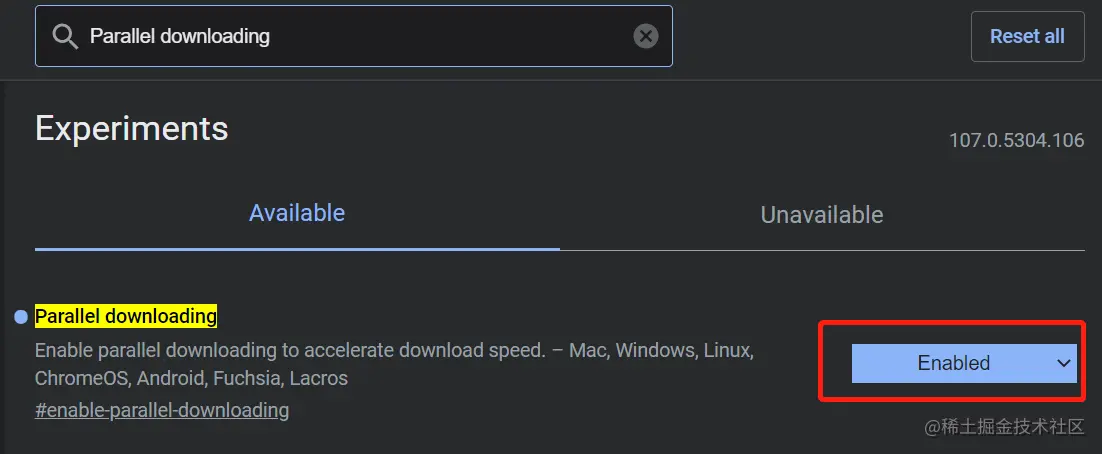Click the 'Parallel downloading' text inside the search box

click(x=180, y=36)
